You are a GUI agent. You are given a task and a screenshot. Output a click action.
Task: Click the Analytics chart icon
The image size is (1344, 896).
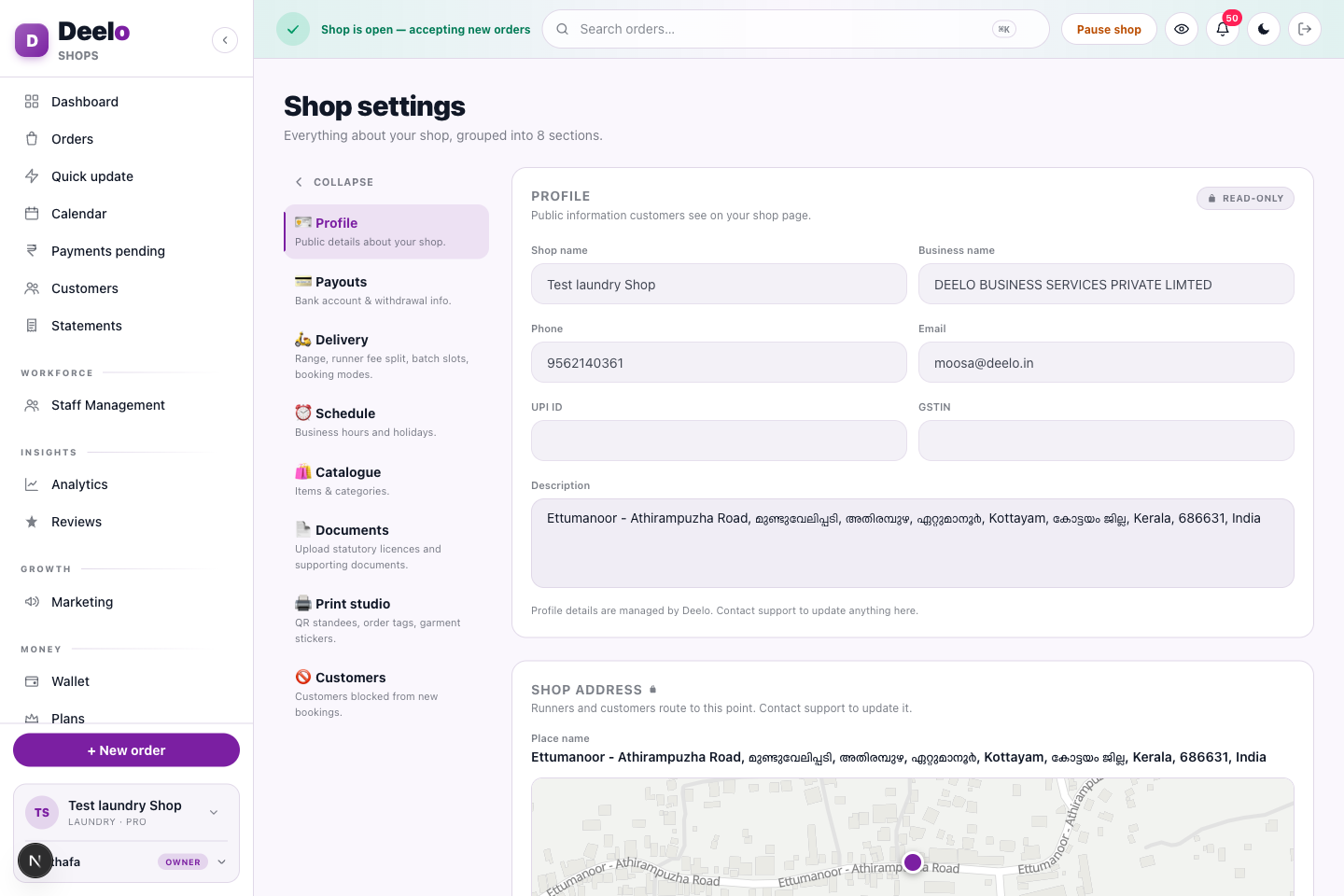32,484
